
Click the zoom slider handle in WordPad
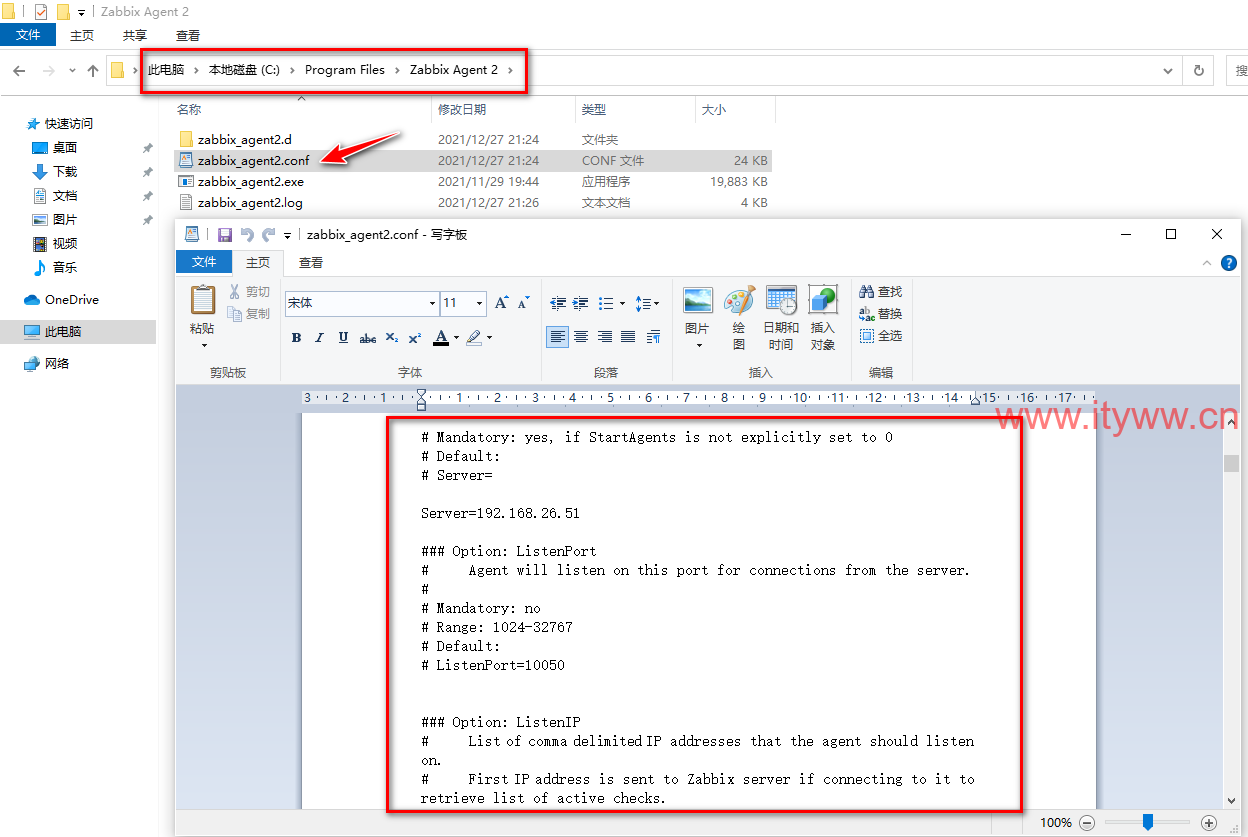(1148, 822)
